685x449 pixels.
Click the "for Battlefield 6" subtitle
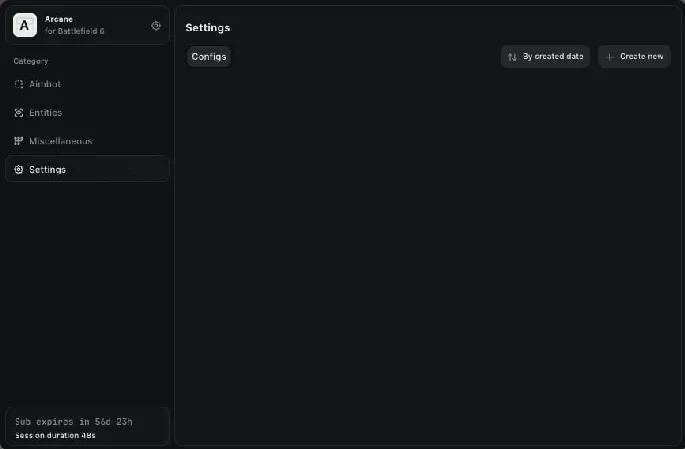point(74,31)
